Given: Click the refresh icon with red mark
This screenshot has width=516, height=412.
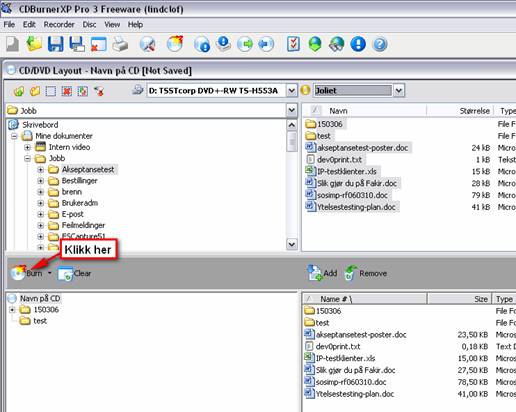Looking at the screenshot, I should (99, 91).
